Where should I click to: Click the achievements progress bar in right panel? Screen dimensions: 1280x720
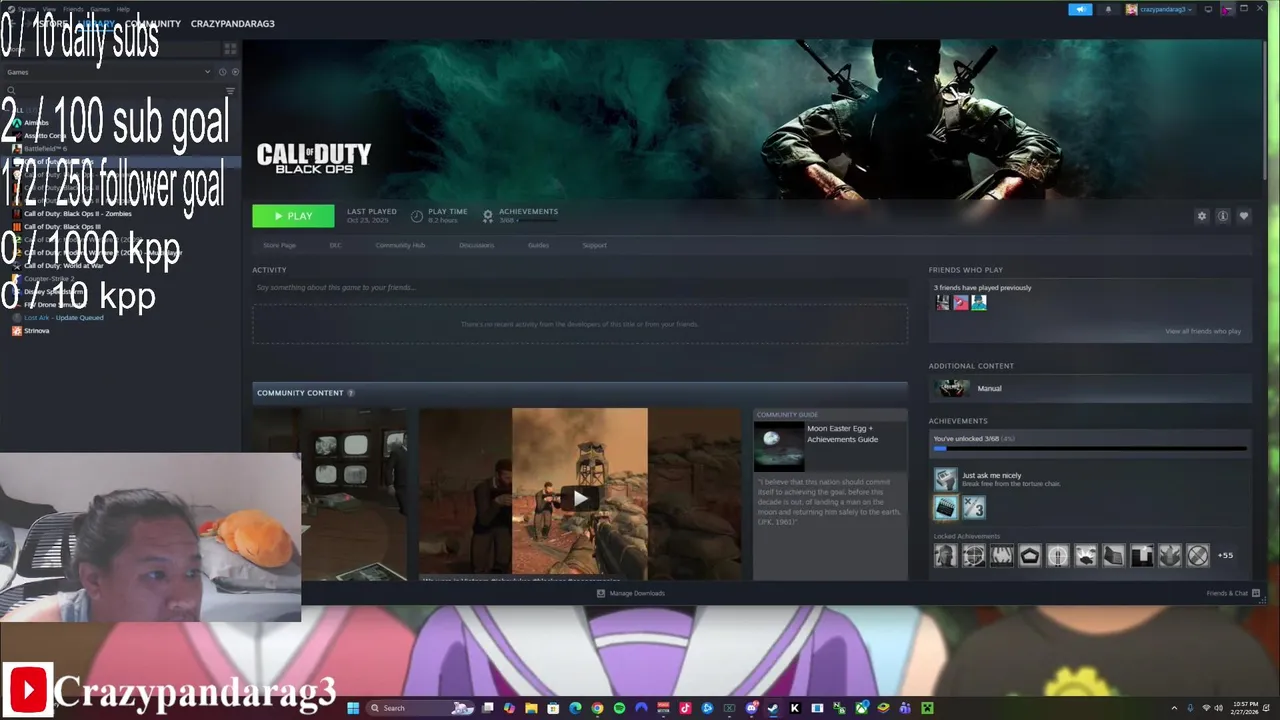[x=1090, y=449]
